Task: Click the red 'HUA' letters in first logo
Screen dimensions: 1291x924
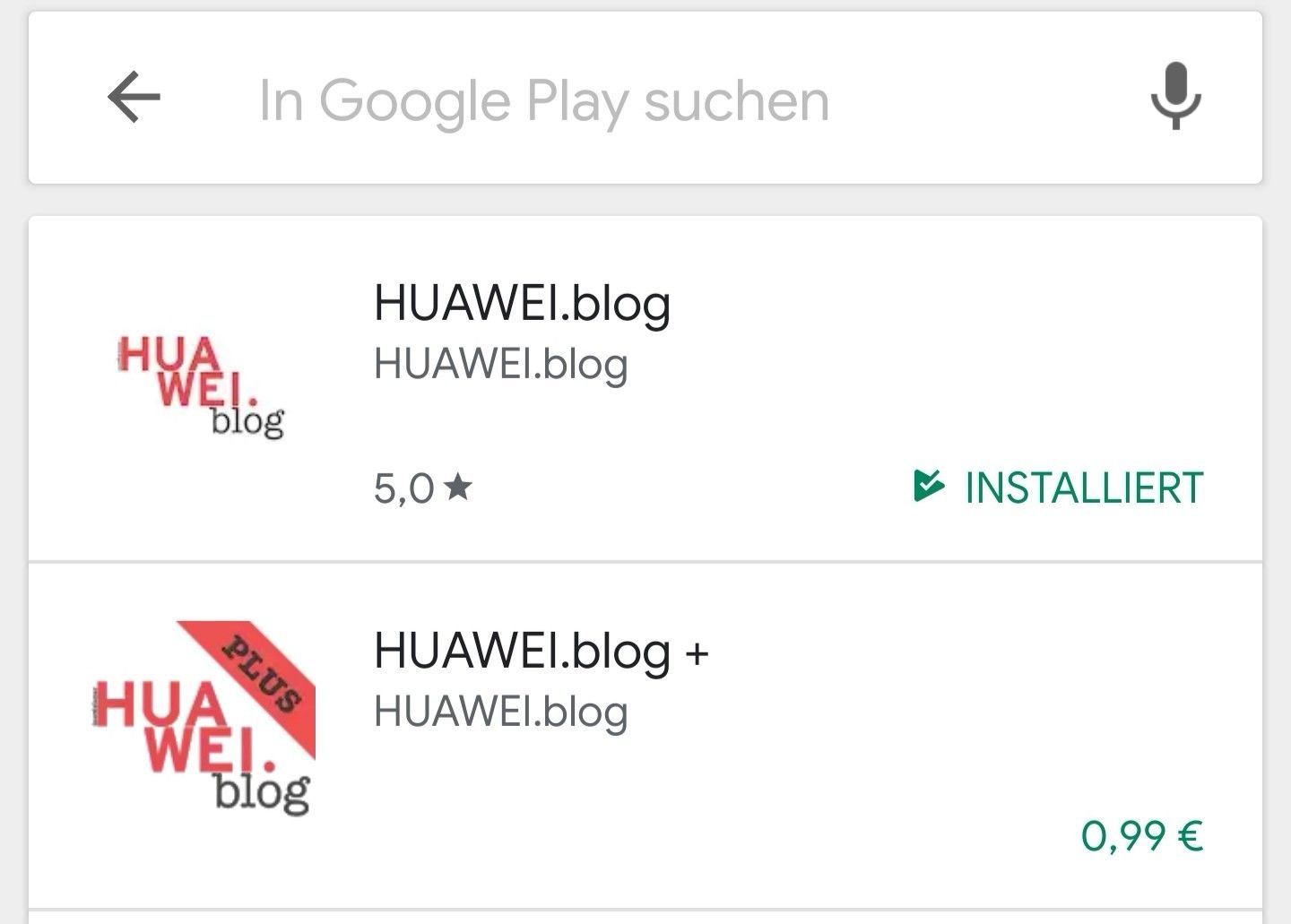Action: coord(169,354)
